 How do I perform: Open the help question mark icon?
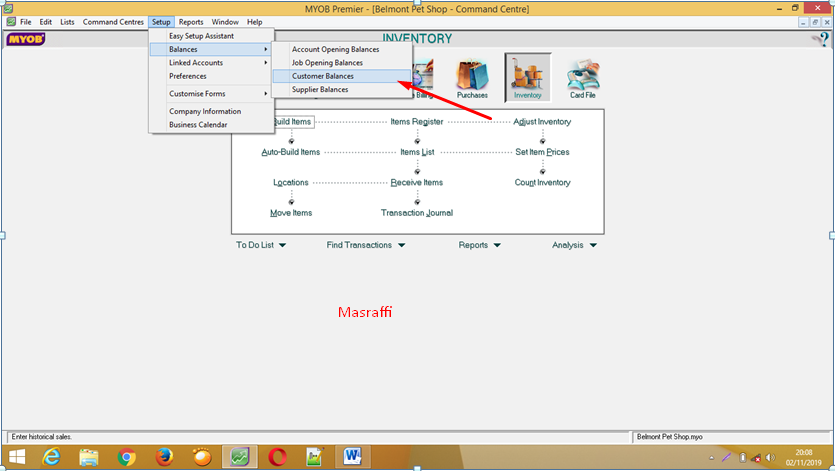[x=822, y=39]
